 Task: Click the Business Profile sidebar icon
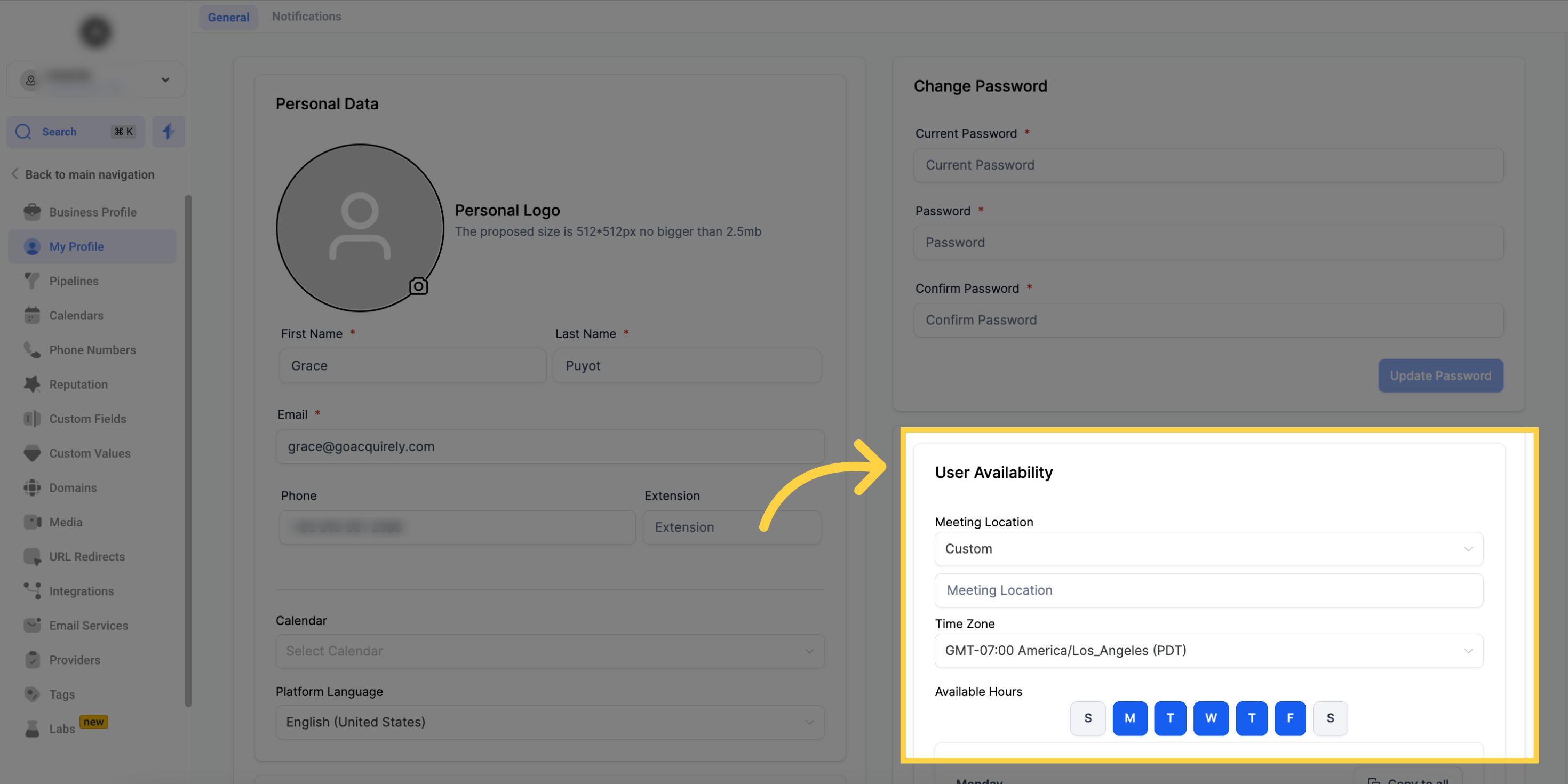click(32, 211)
